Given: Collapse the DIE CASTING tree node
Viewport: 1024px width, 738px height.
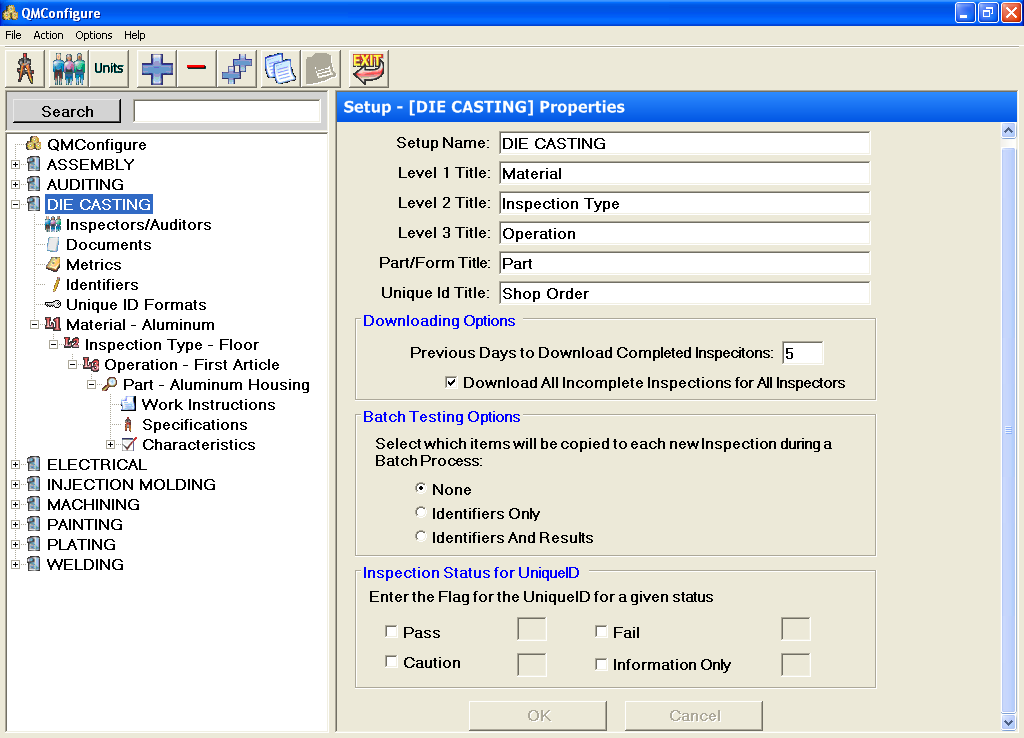Looking at the screenshot, I should click(16, 204).
